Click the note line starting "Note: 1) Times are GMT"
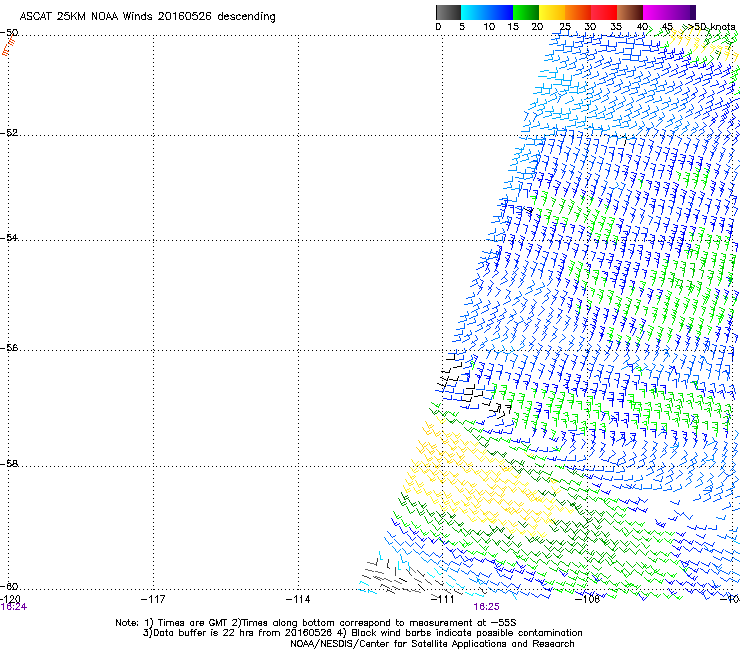 click(x=316, y=623)
